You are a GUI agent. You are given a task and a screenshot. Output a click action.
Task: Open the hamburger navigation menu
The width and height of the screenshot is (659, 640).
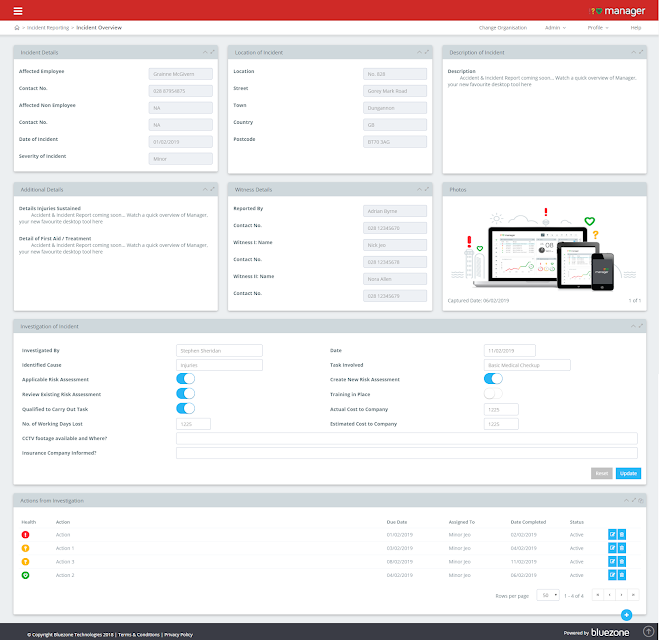click(x=18, y=11)
